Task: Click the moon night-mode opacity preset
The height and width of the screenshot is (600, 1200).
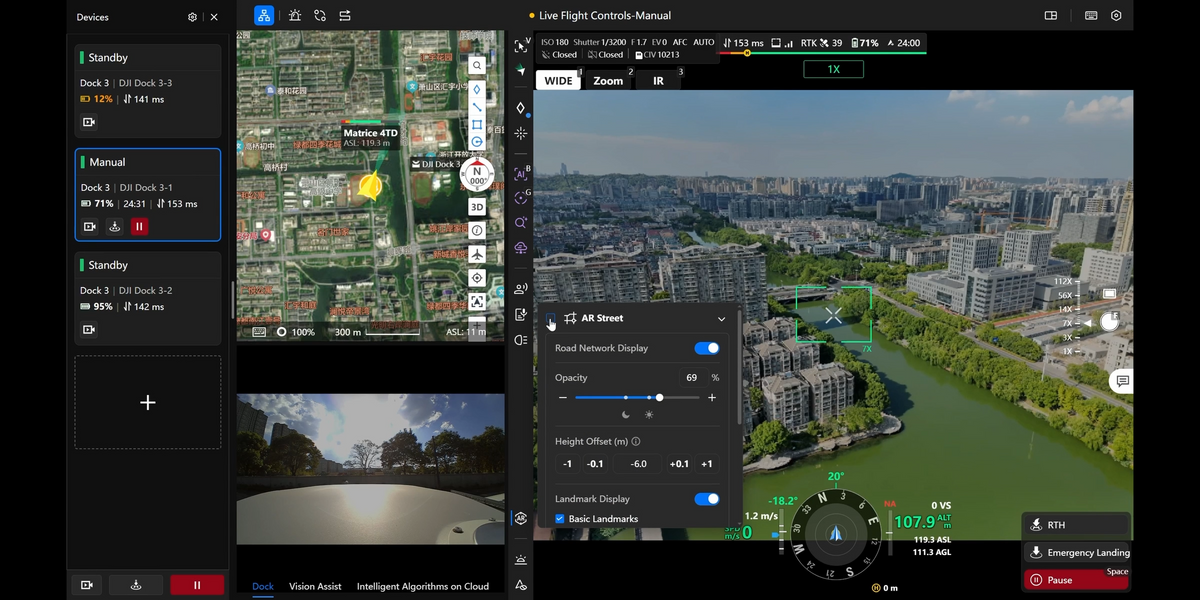Action: click(626, 414)
